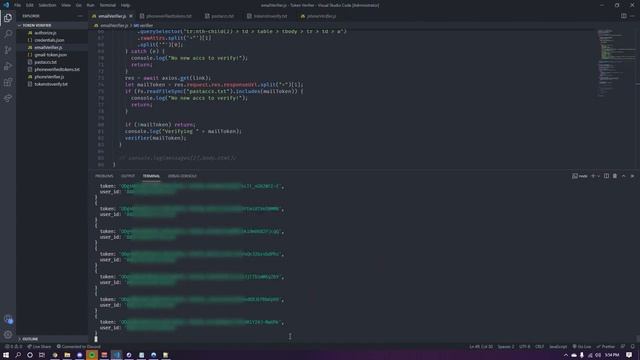Close the terminal panel
This screenshot has width=640, height=360.
pyautogui.click(x=632, y=176)
